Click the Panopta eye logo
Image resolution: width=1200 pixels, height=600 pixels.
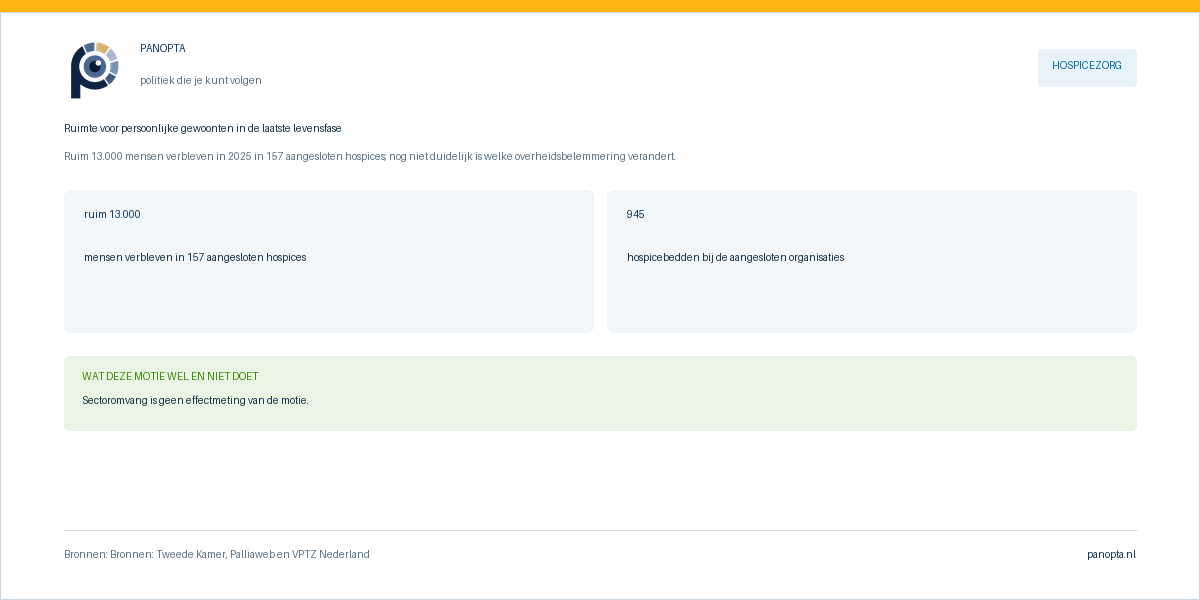[95, 70]
